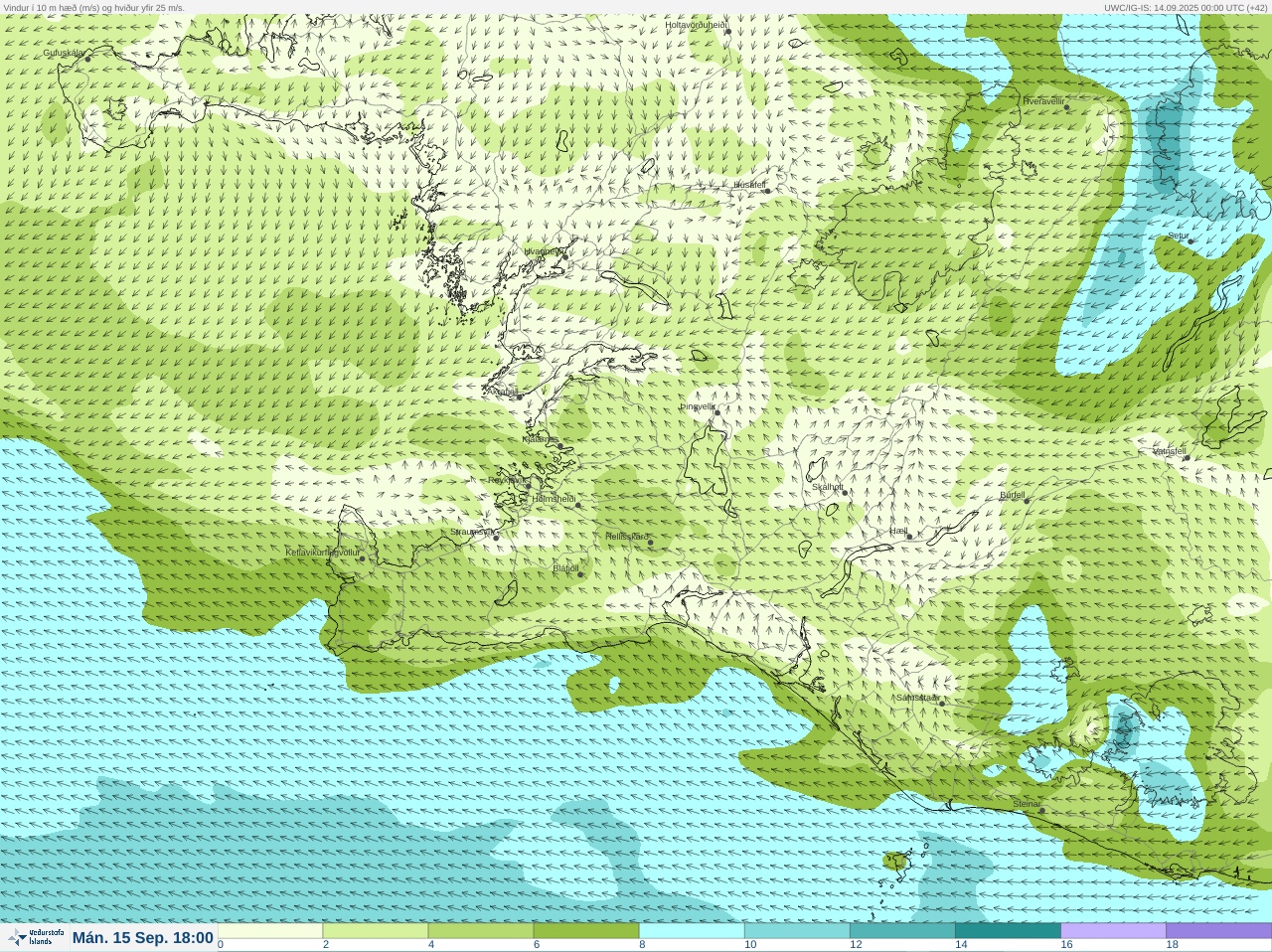Click the legend scale label '12'
The width and height of the screenshot is (1272, 952).
pyautogui.click(x=856, y=945)
